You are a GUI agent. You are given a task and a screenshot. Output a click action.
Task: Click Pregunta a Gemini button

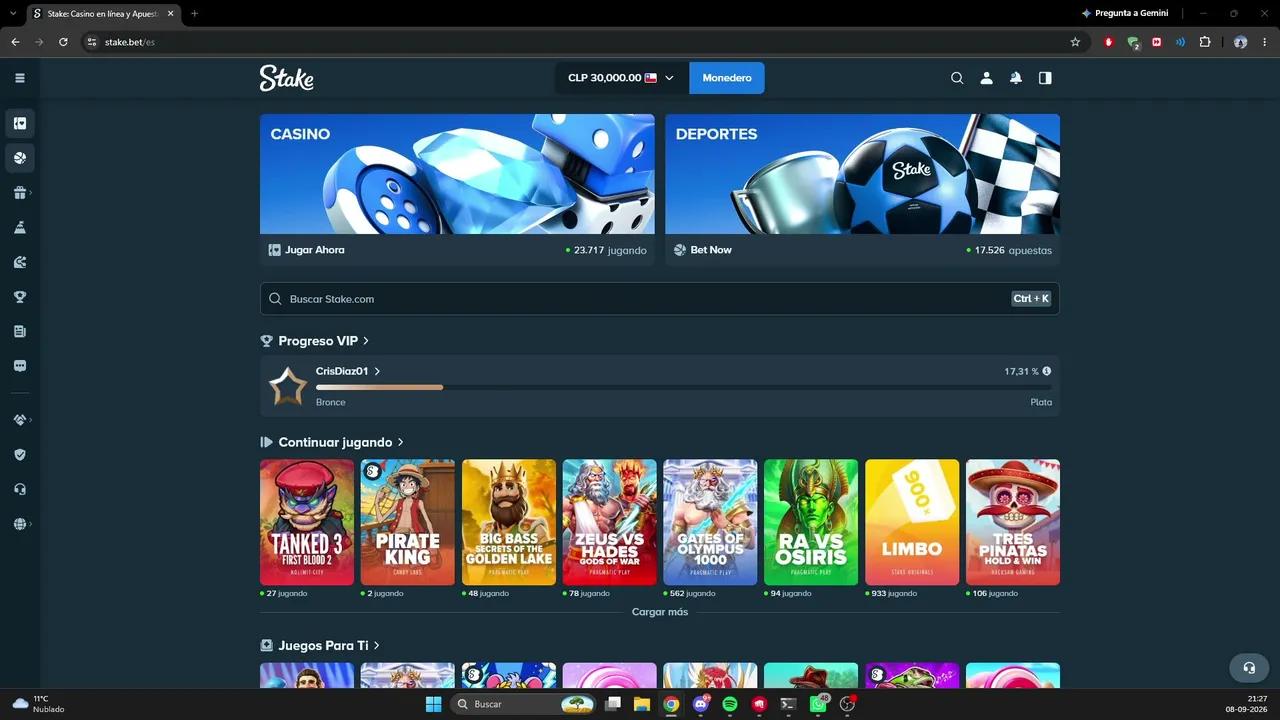coord(1125,13)
